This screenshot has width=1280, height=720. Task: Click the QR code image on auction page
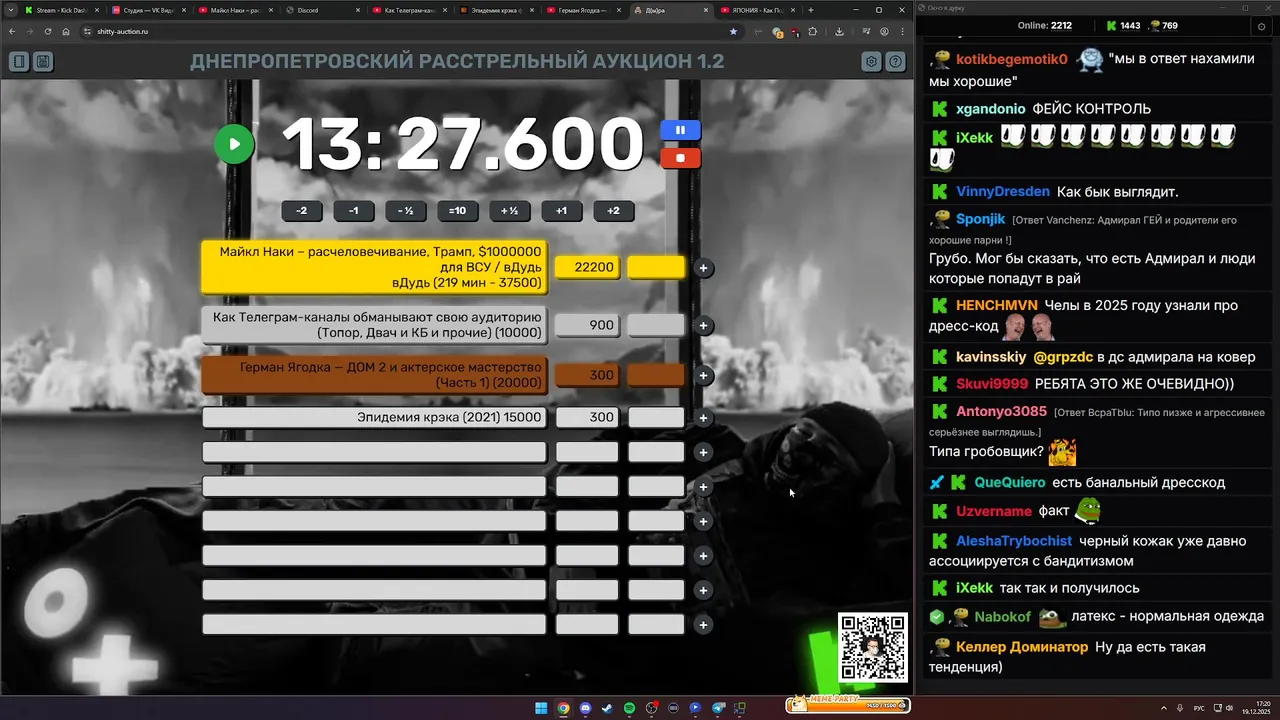[x=873, y=647]
